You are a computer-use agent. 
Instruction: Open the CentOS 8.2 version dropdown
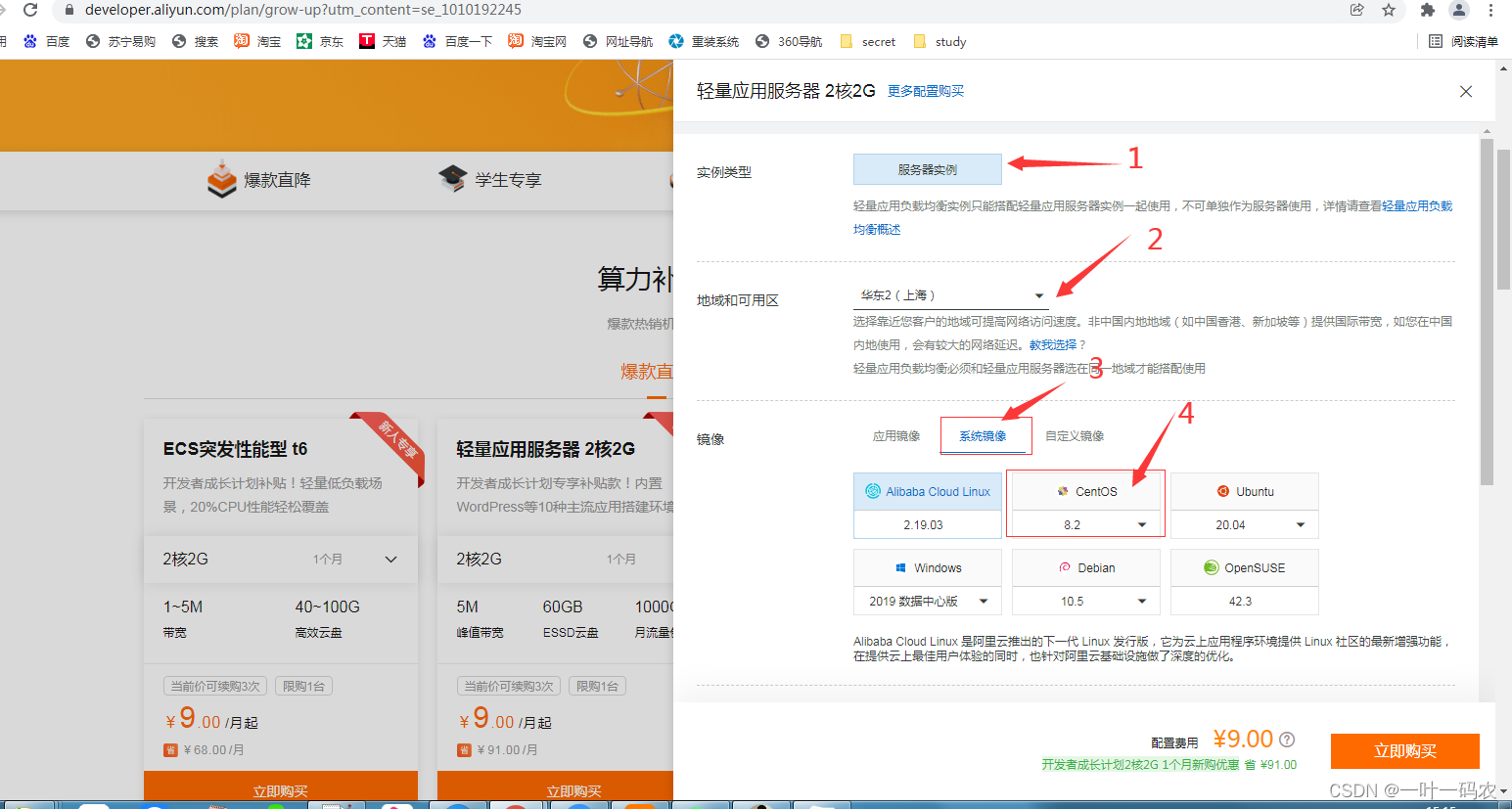click(1086, 524)
